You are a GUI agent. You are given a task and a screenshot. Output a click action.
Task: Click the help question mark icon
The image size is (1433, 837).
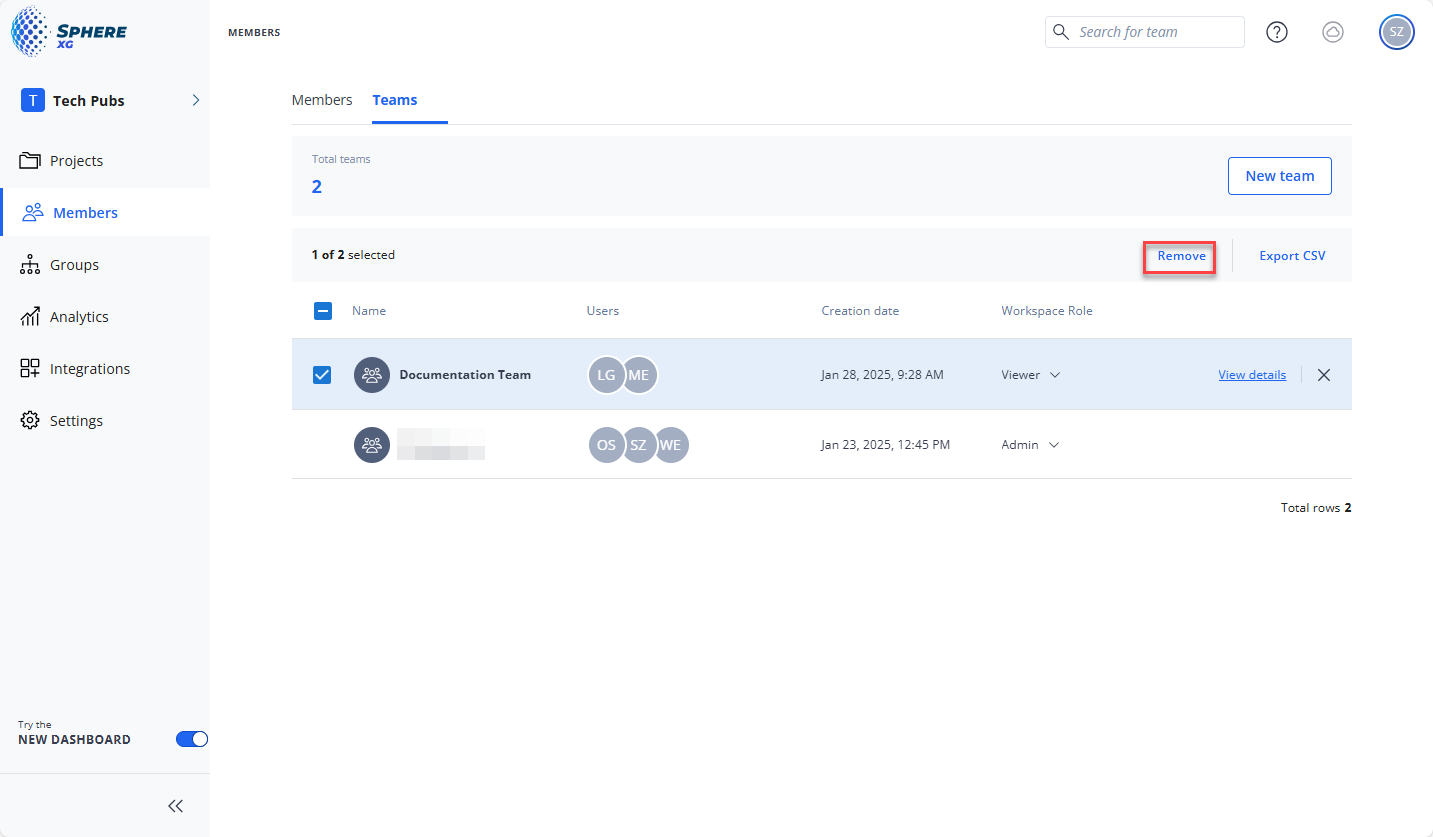(1276, 32)
